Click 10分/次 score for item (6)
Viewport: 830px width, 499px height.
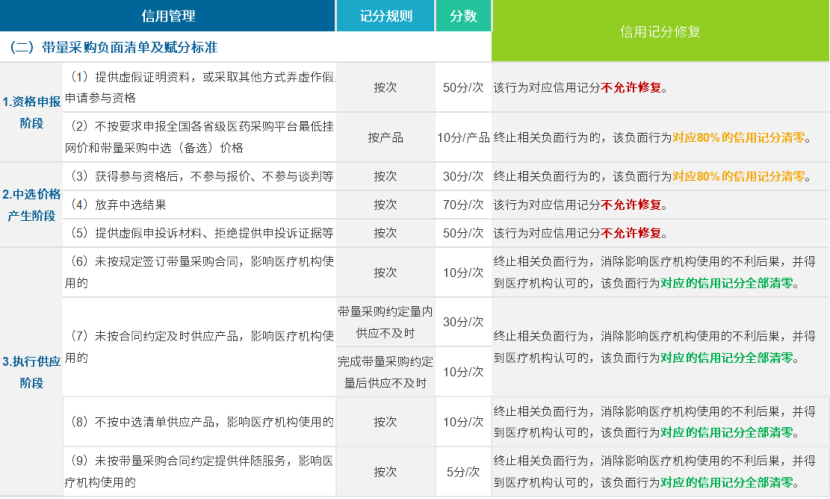coord(463,272)
